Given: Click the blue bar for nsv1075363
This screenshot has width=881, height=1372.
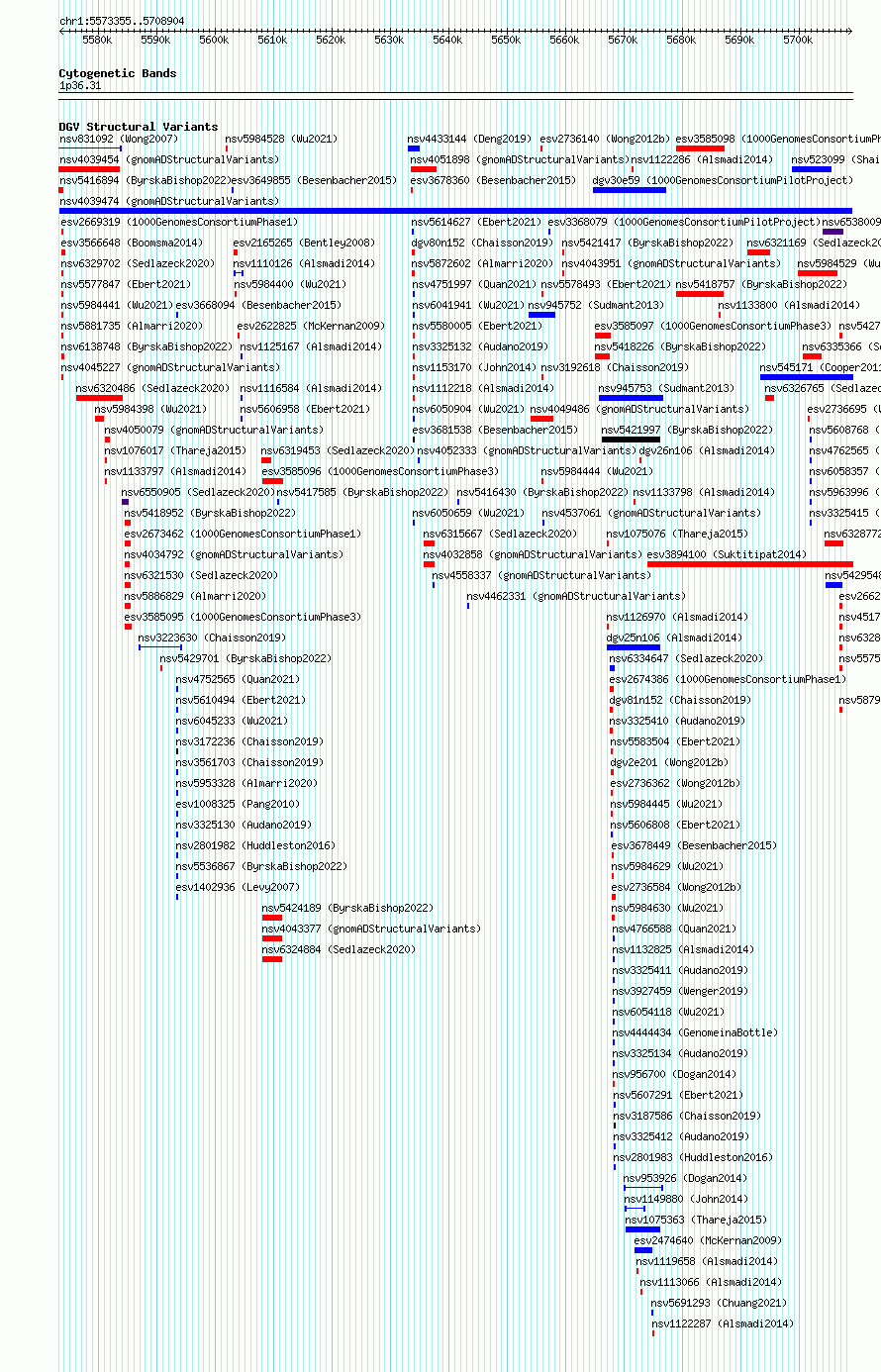Looking at the screenshot, I should [x=642, y=1229].
